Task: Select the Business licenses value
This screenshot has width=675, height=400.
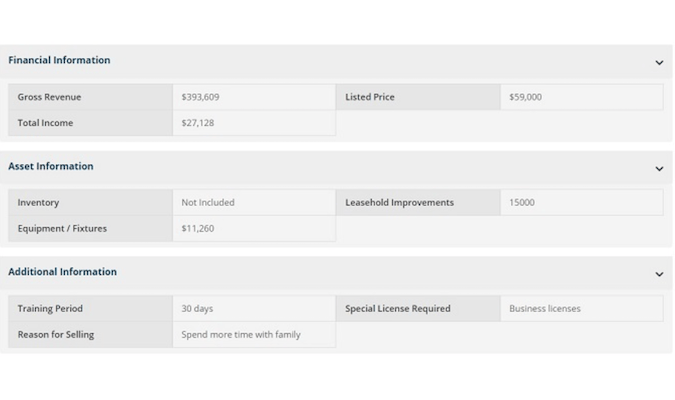Action: pos(545,308)
